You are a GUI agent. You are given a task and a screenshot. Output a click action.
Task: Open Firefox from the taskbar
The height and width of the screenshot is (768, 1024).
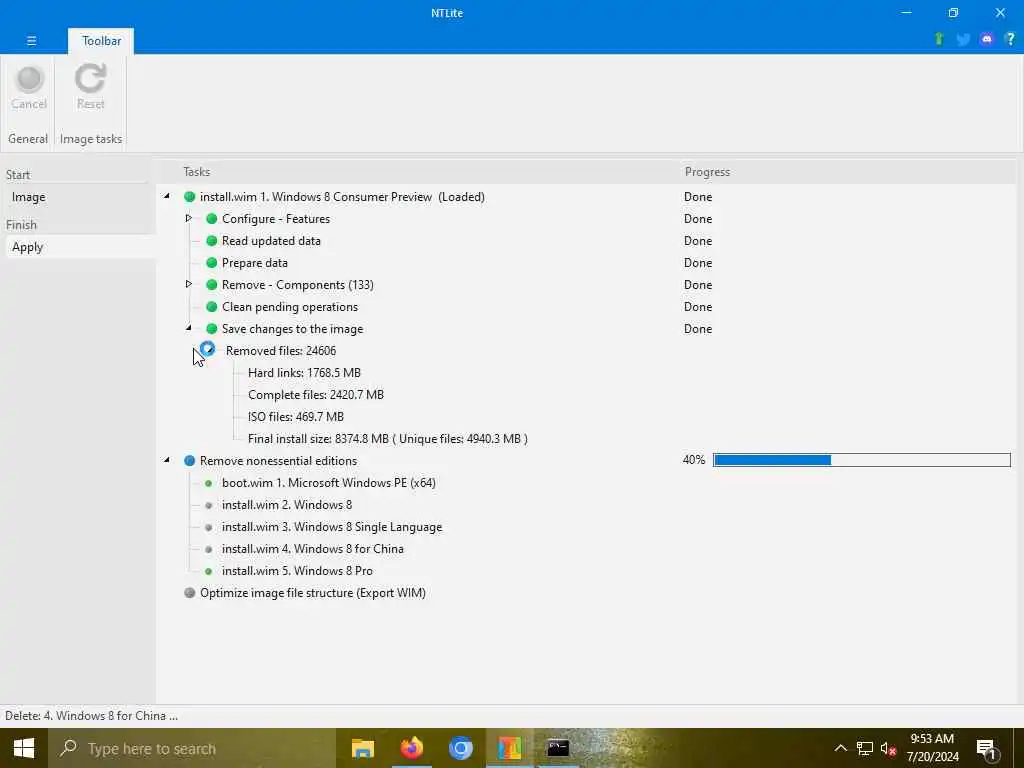point(411,748)
